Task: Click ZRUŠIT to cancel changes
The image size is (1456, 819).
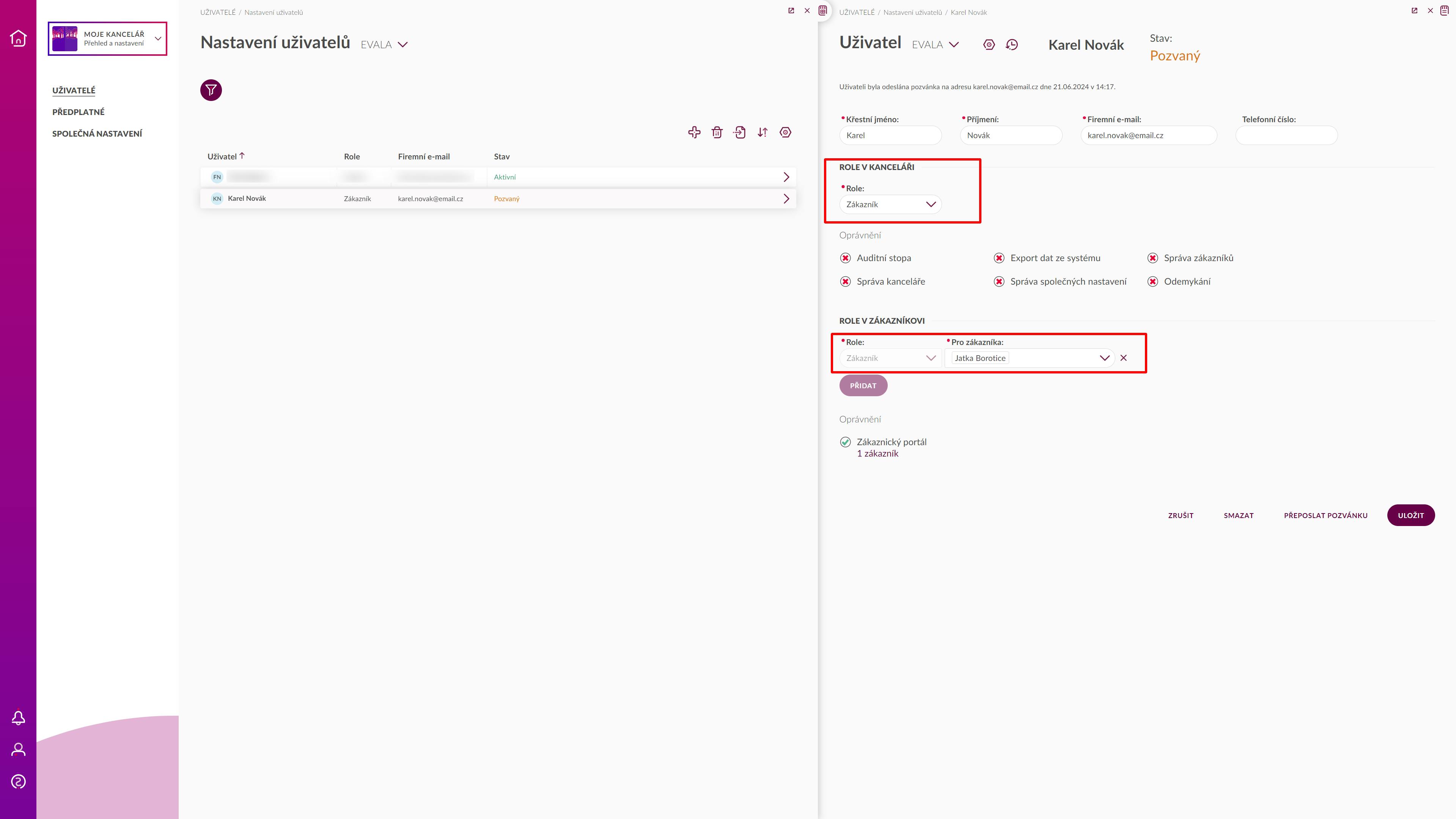Action: click(1181, 515)
